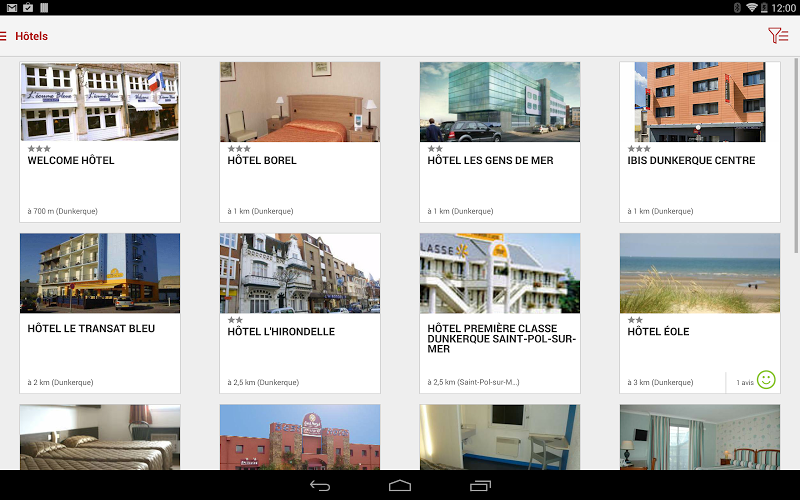Open Hôtel Les Gens de Mer photo
800x500 pixels.
coord(500,102)
